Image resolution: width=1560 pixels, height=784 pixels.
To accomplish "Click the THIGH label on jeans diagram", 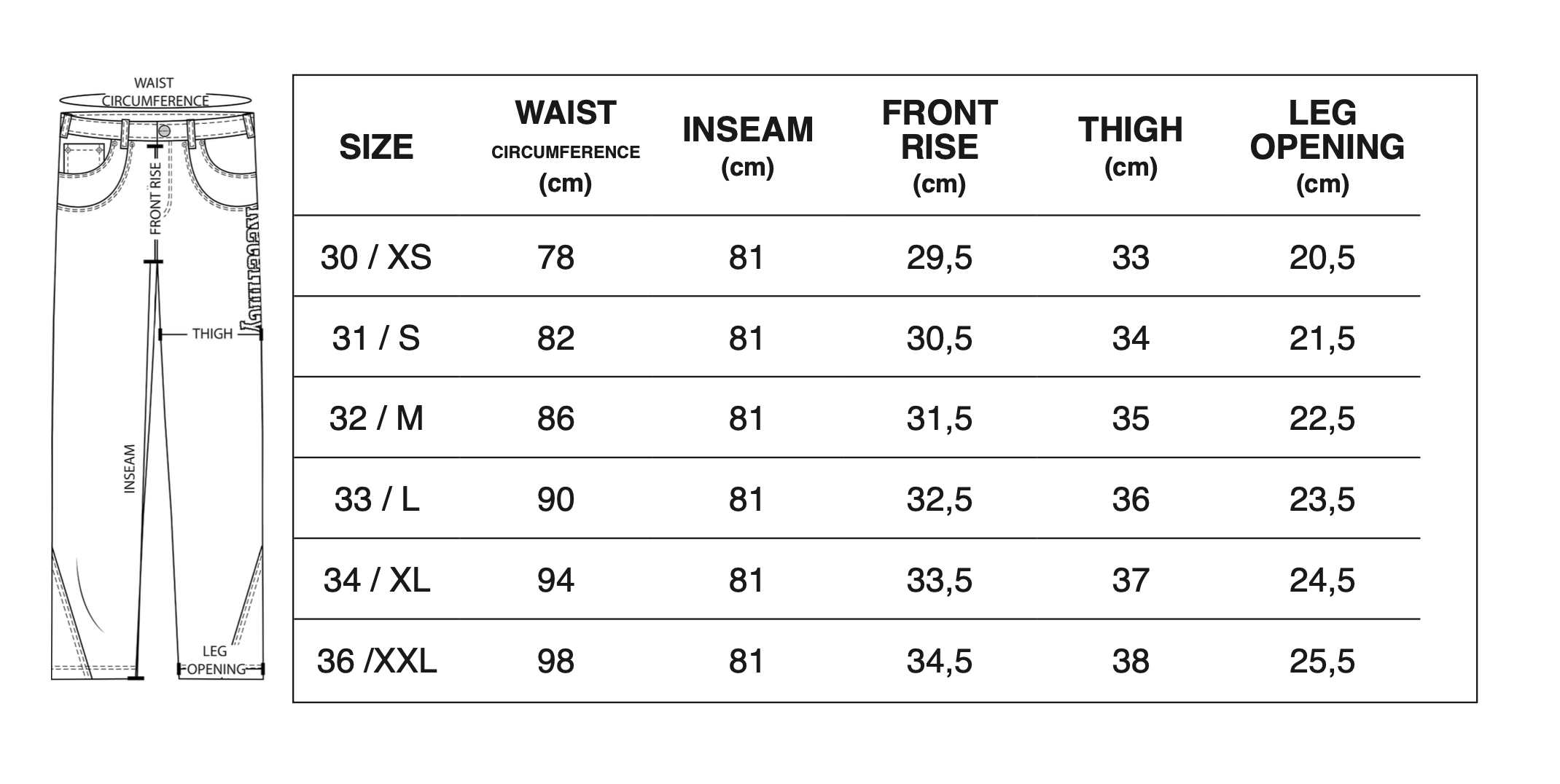I will 212,334.
